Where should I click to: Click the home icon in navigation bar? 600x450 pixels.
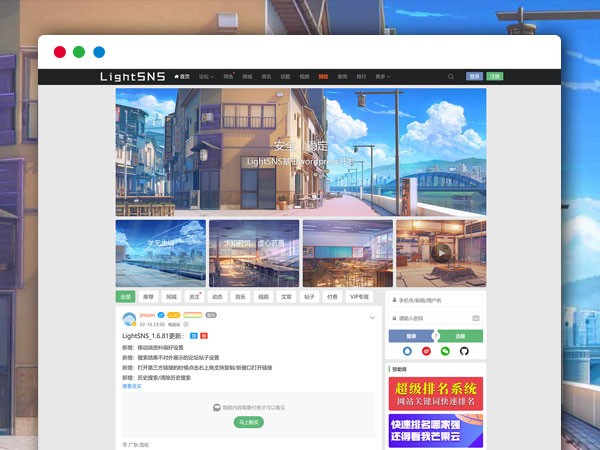176,76
